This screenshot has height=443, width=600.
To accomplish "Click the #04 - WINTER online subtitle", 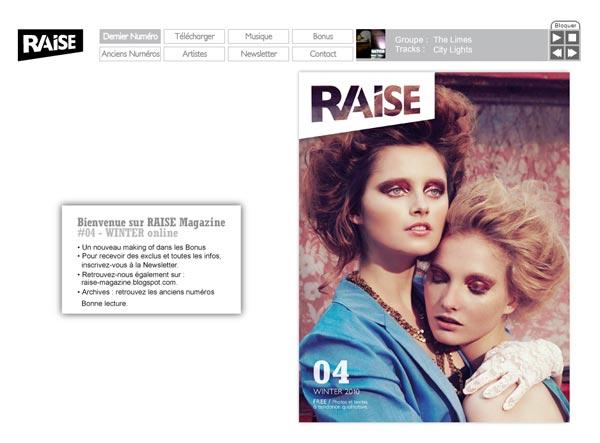I will click(x=128, y=233).
